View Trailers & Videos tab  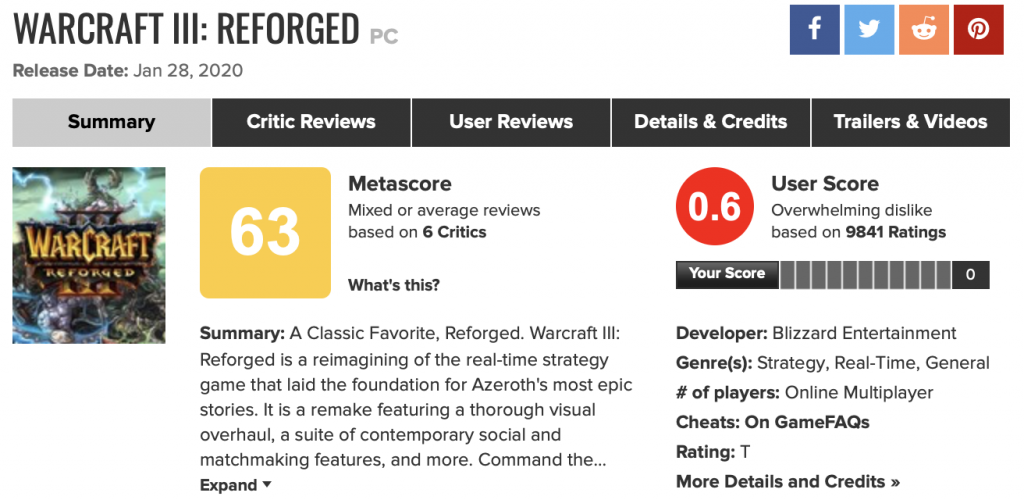pyautogui.click(x=910, y=122)
